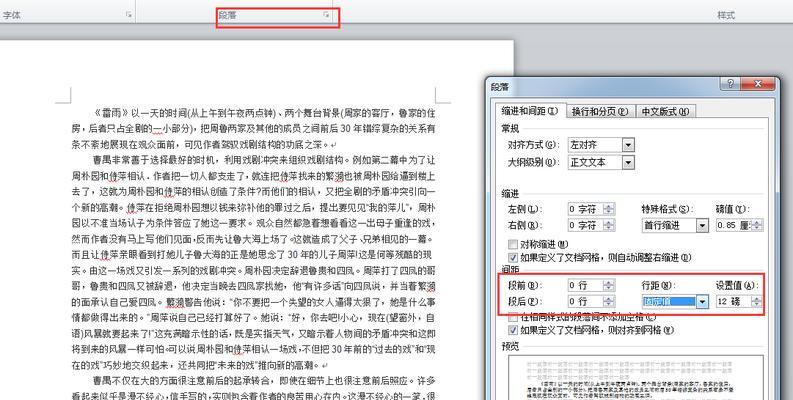The image size is (793, 400).
Task: Click the 段落 group label in ribbon
Action: 228,15
